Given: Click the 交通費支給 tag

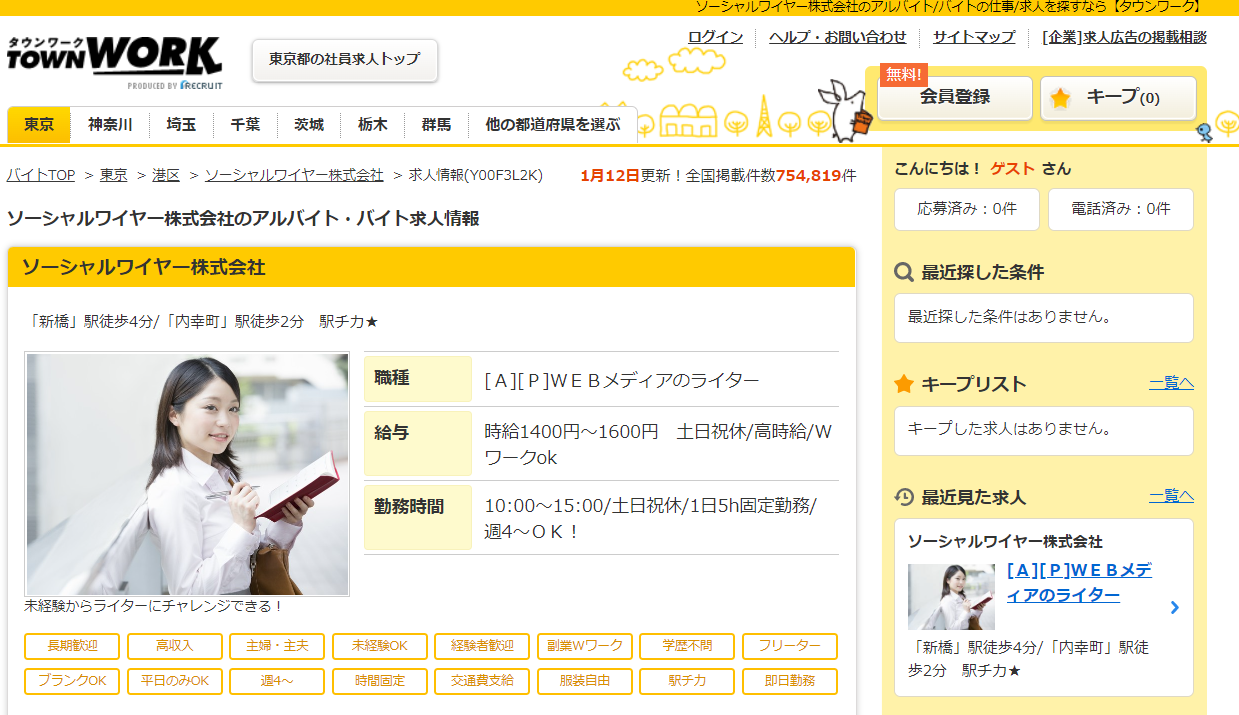Looking at the screenshot, I should [x=482, y=681].
